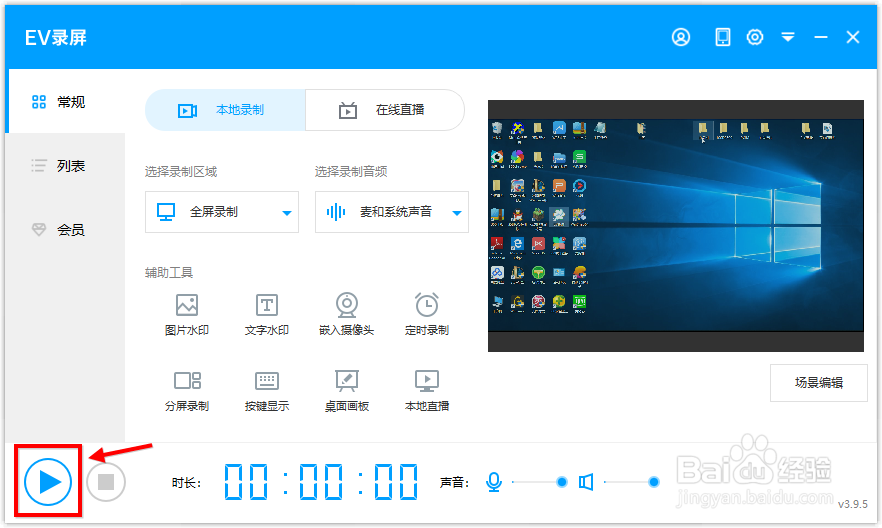
Task: Click the 选择录制音频 label
Action: tap(351, 172)
